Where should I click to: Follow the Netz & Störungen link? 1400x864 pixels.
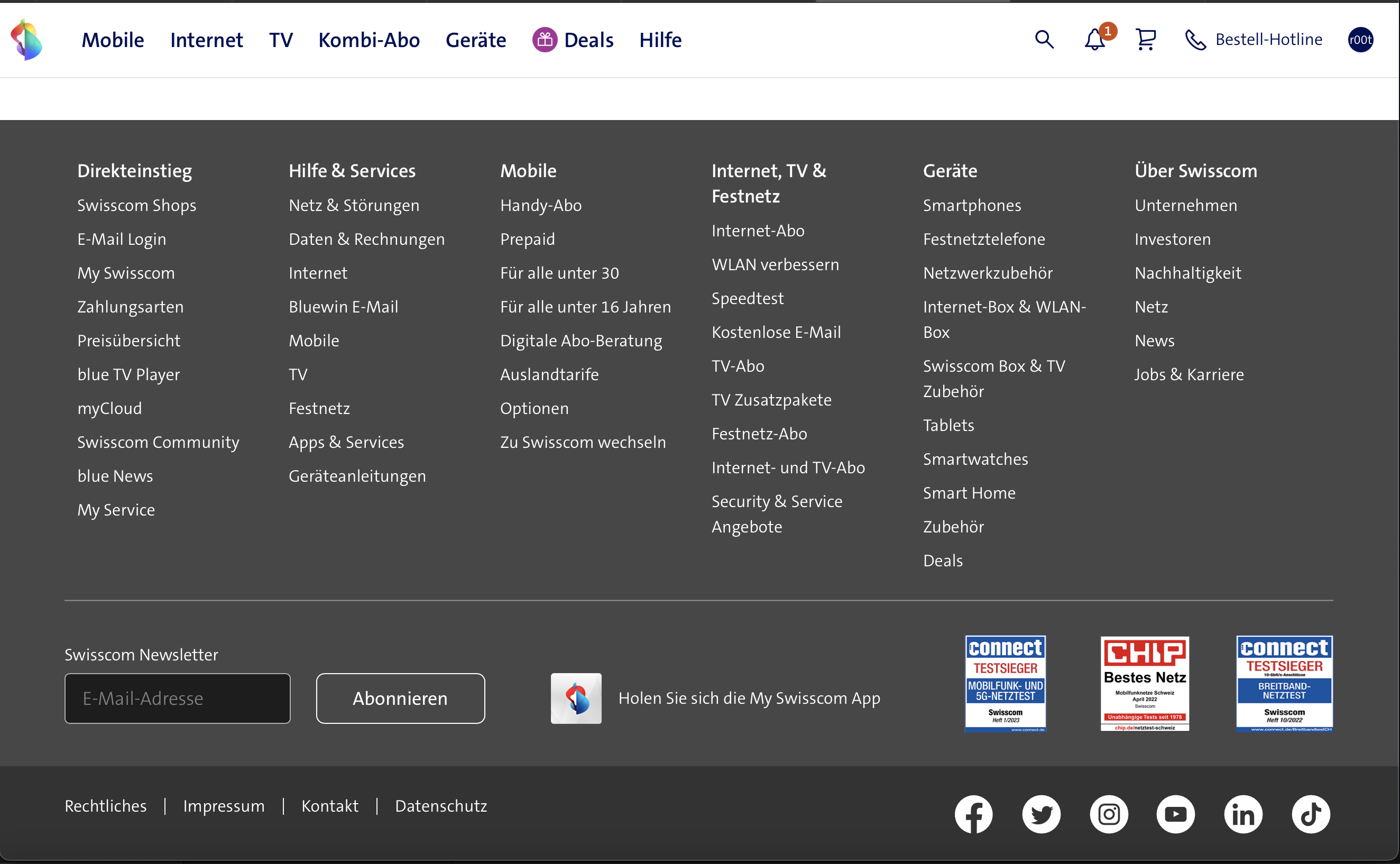coord(354,205)
